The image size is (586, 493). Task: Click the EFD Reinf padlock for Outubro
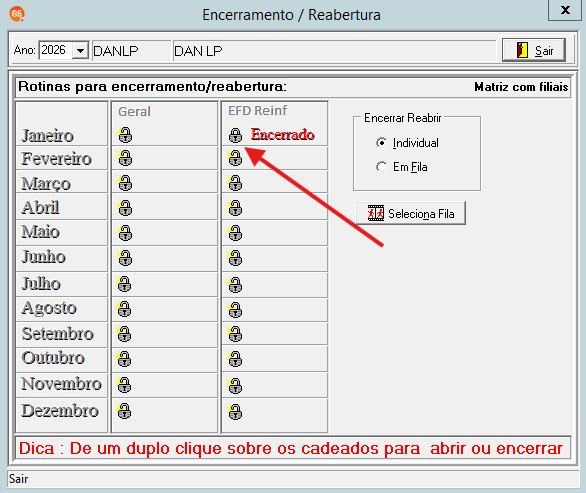235,359
